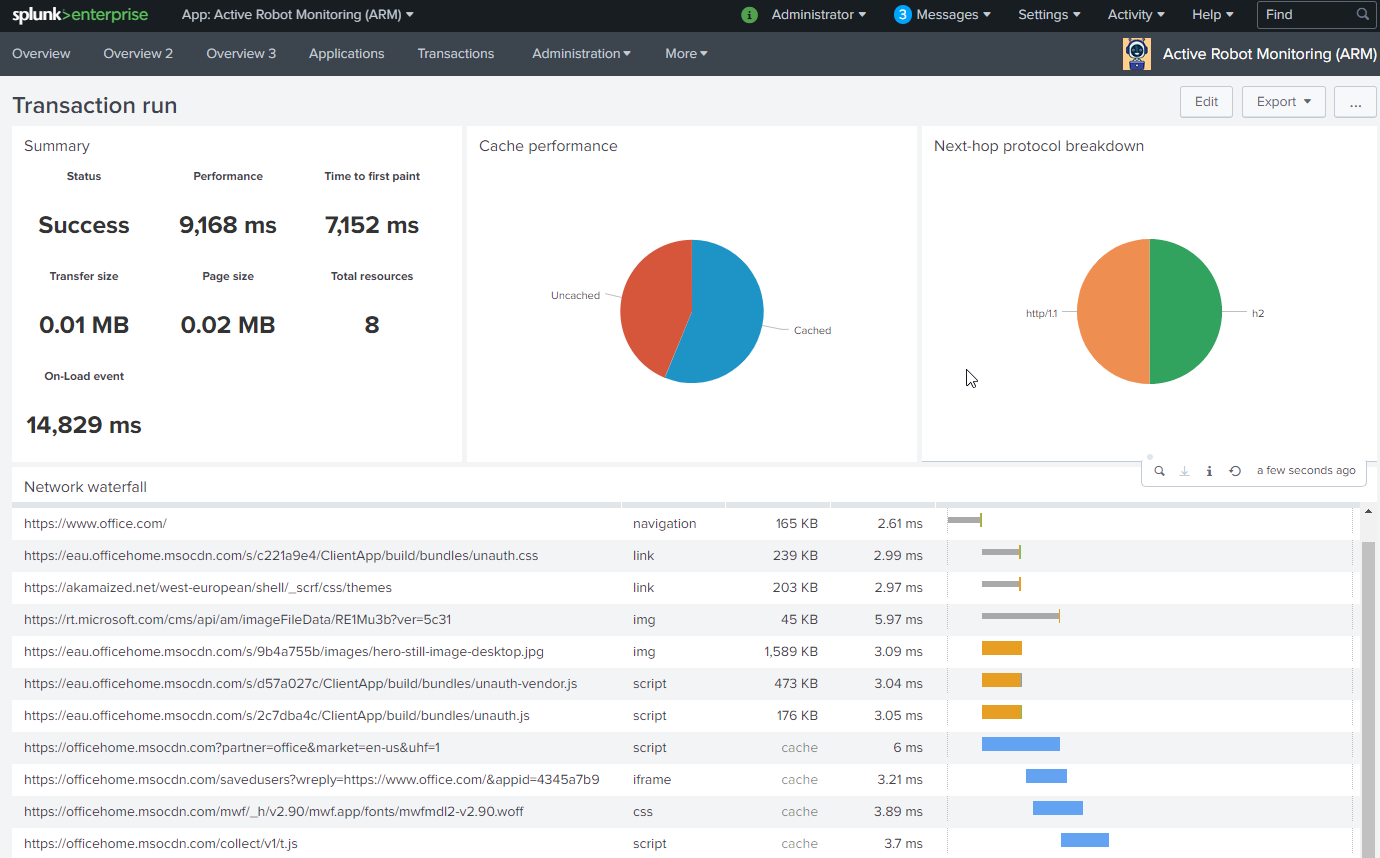Click the green Administrator status icon
1380x858 pixels.
pos(749,15)
